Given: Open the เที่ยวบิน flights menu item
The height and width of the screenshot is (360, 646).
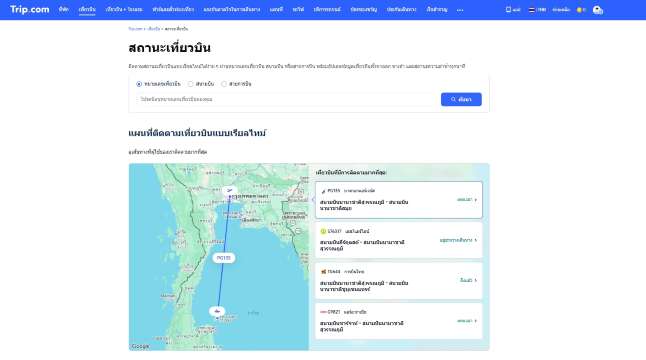Looking at the screenshot, I should 87,9.
